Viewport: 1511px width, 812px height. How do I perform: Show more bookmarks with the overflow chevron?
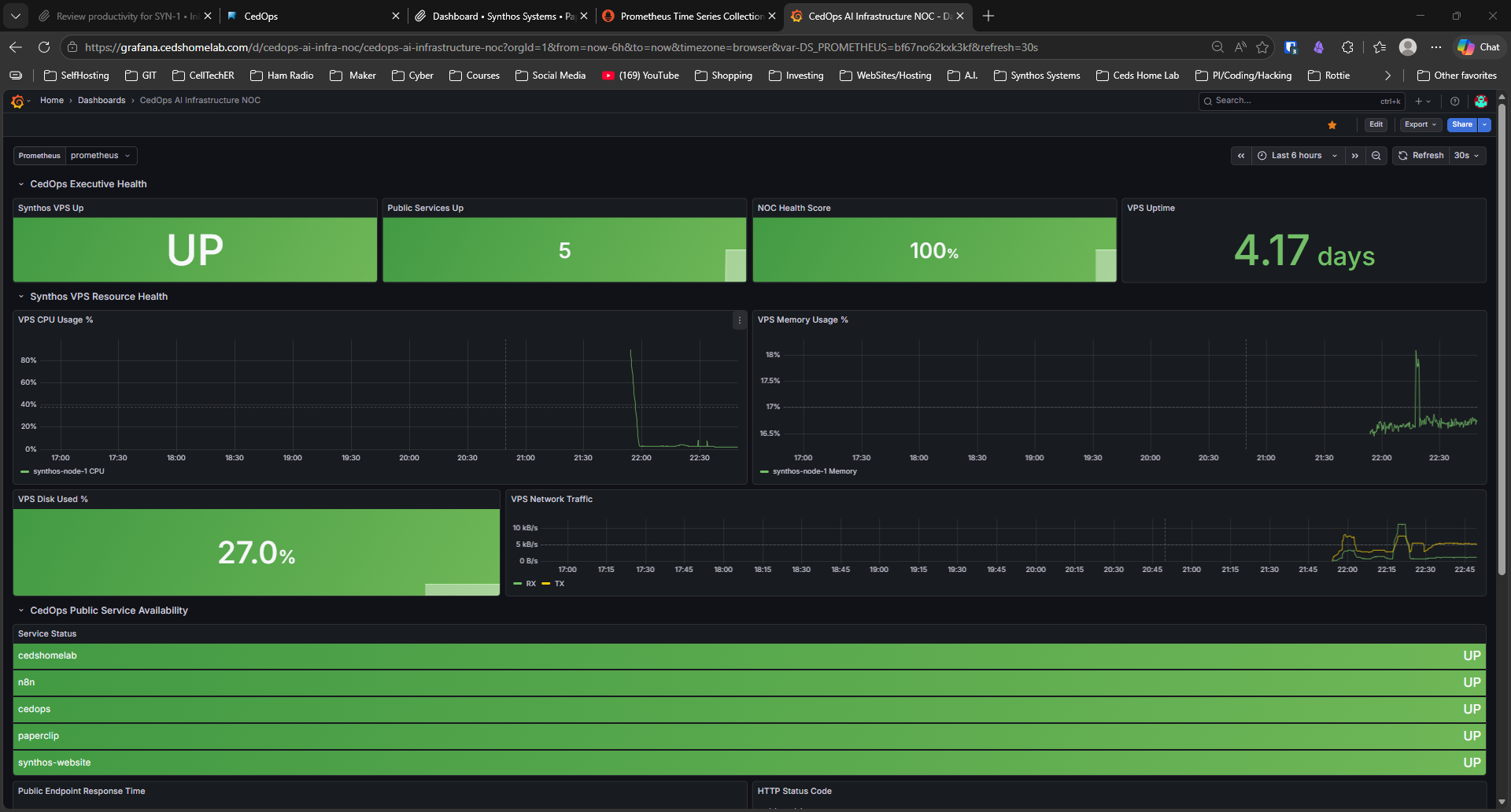point(1387,76)
